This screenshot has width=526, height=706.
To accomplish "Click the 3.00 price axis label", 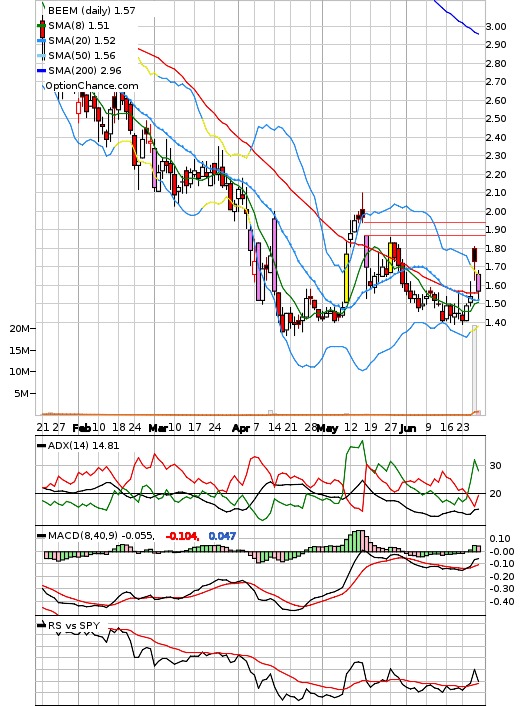I will click(x=496, y=27).
